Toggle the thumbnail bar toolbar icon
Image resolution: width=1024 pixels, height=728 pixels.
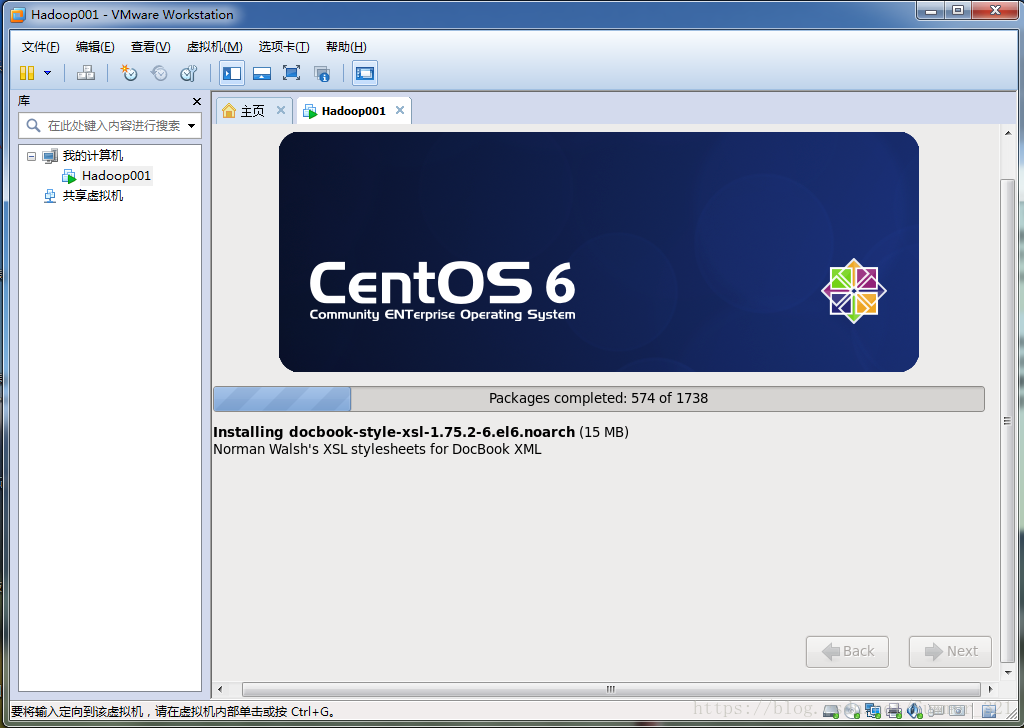click(x=262, y=73)
